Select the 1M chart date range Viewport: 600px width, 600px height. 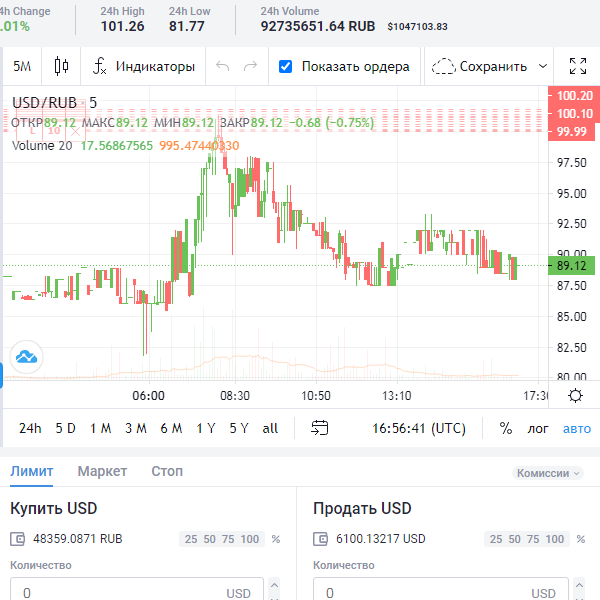(x=100, y=428)
